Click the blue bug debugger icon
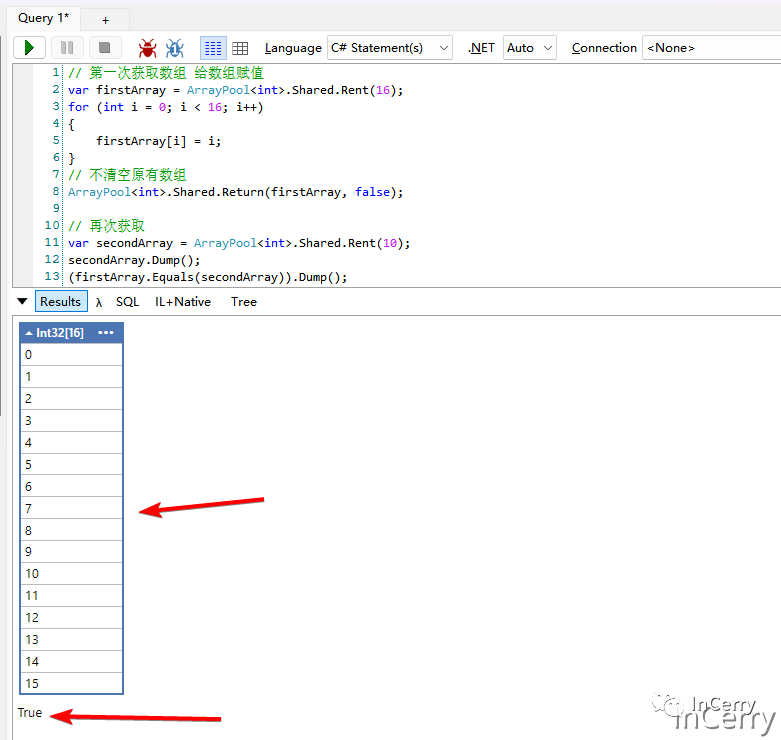 pyautogui.click(x=175, y=48)
